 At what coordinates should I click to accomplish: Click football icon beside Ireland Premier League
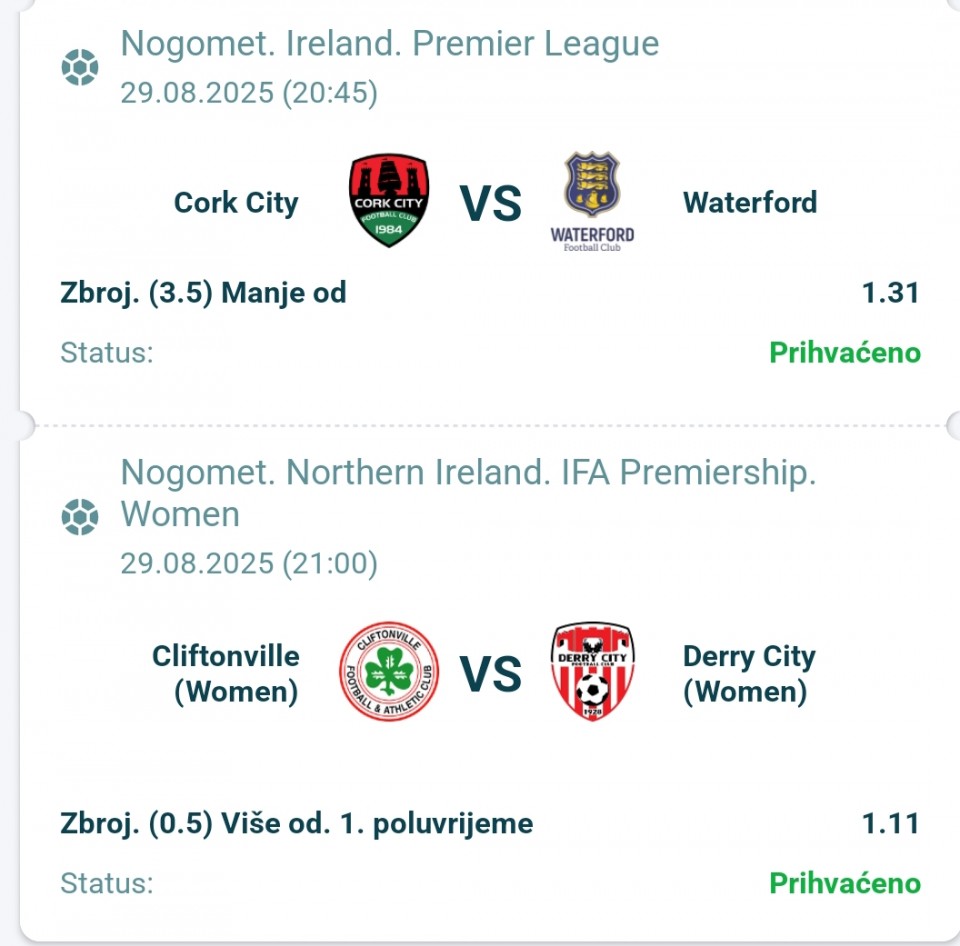coord(80,67)
